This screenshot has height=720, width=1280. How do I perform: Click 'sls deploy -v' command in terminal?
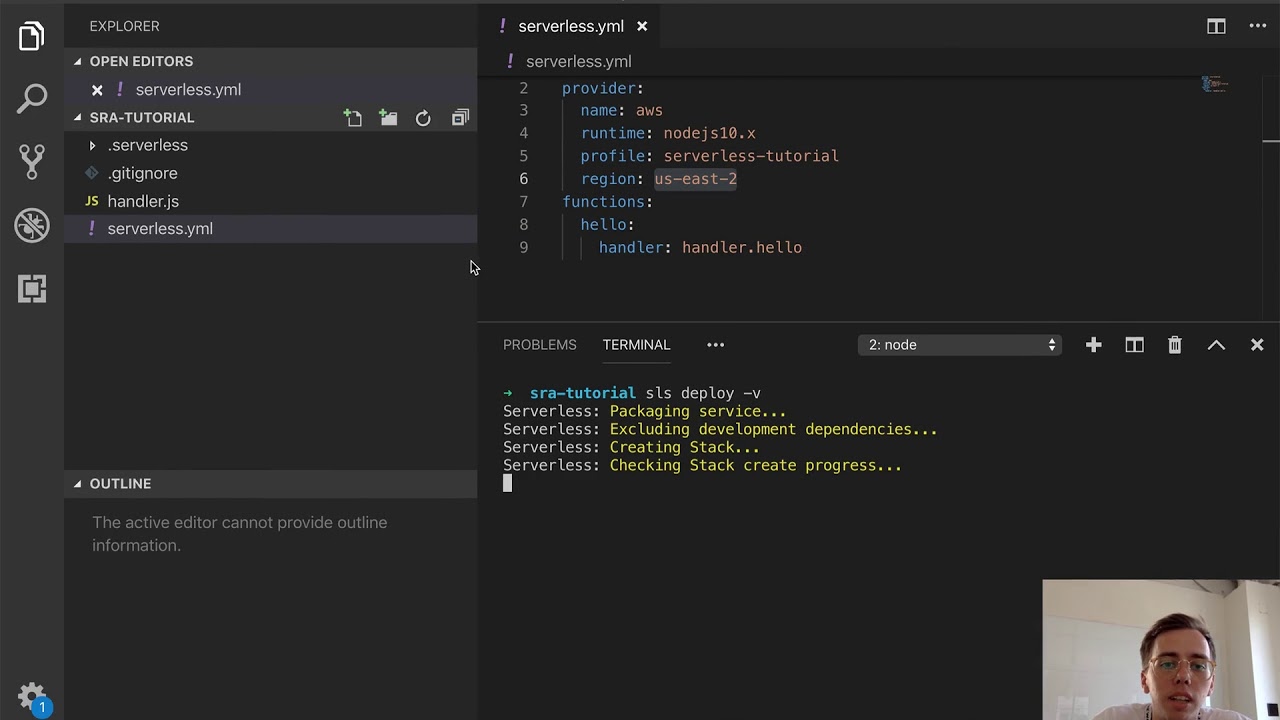pyautogui.click(x=703, y=393)
